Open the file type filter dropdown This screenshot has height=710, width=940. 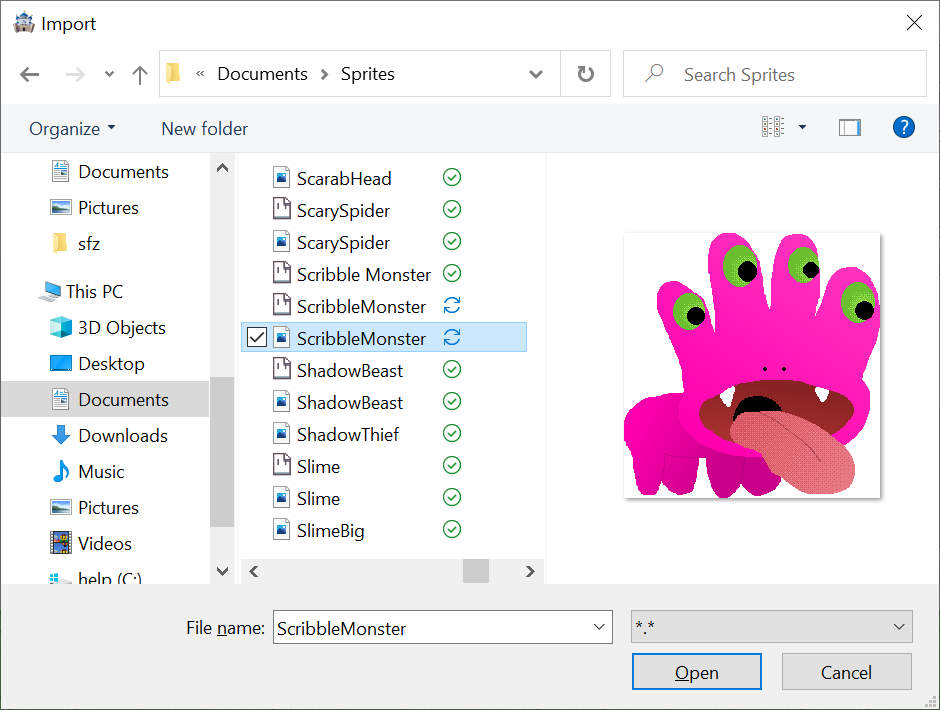(772, 627)
